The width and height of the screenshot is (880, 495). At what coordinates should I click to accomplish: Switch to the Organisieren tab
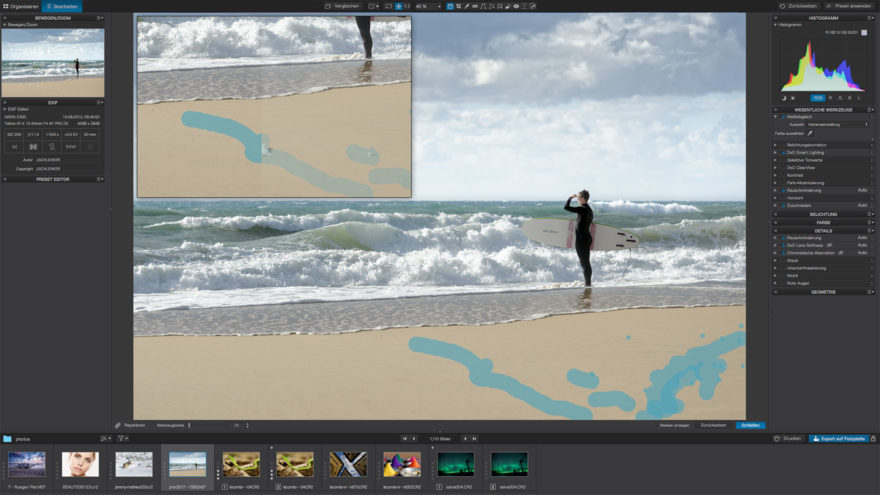click(x=22, y=6)
